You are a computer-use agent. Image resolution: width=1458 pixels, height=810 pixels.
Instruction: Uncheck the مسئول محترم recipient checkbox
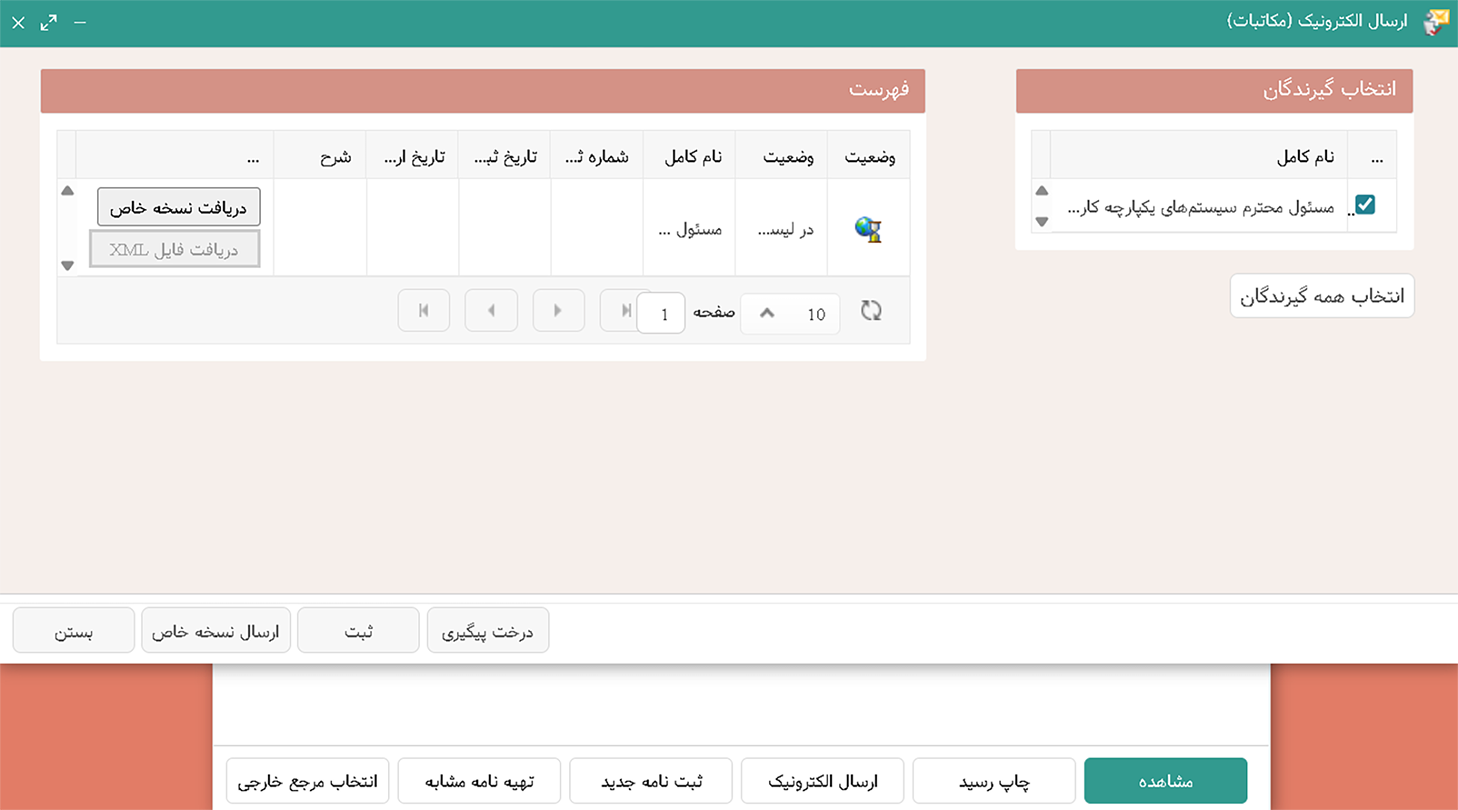coord(1365,205)
